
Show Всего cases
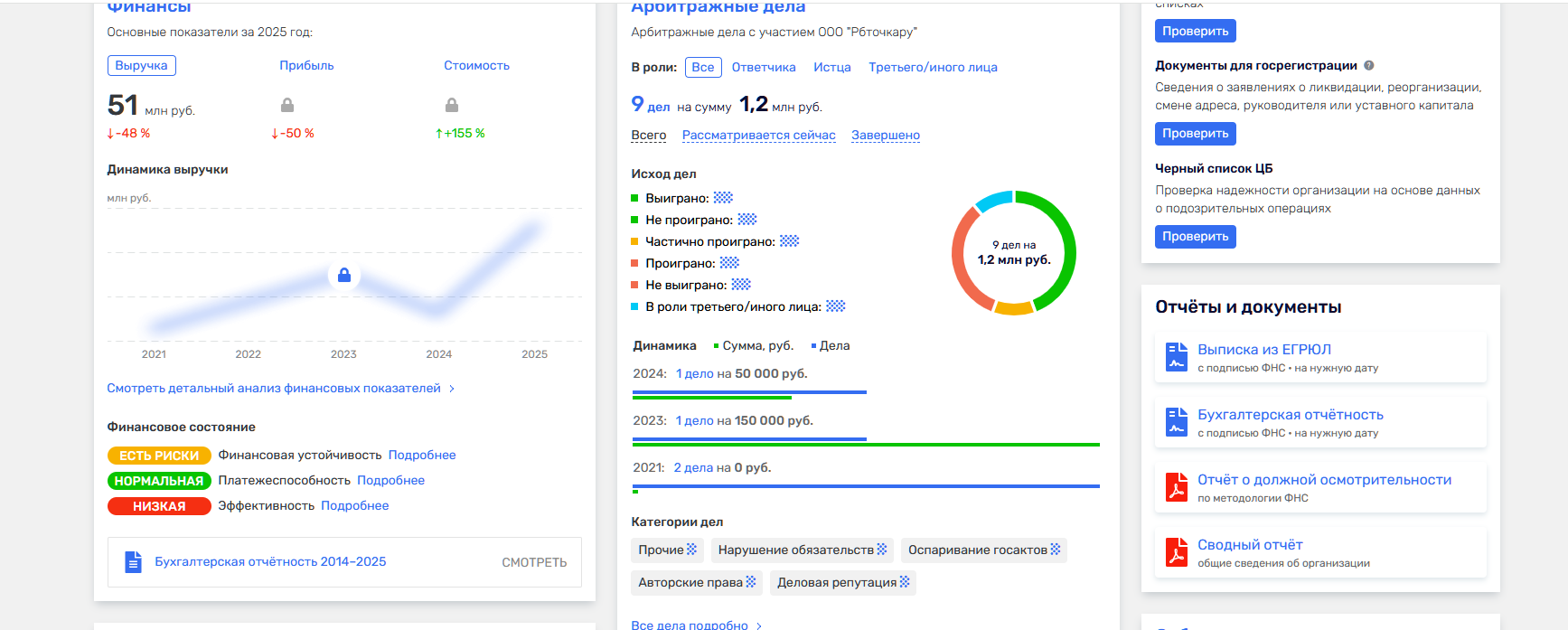(x=649, y=136)
